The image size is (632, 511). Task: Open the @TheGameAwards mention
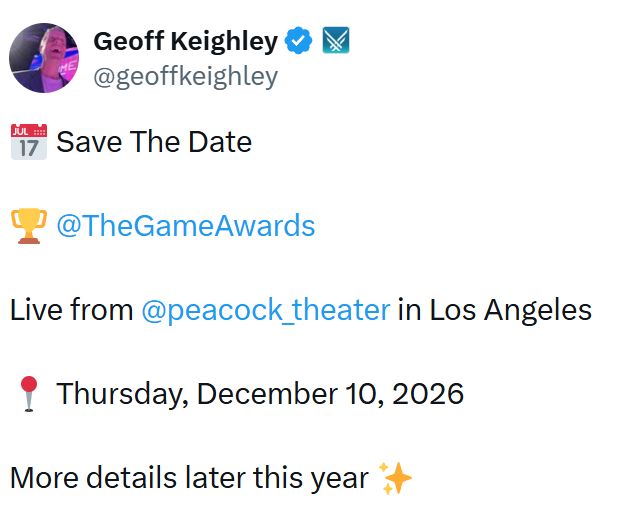point(185,226)
